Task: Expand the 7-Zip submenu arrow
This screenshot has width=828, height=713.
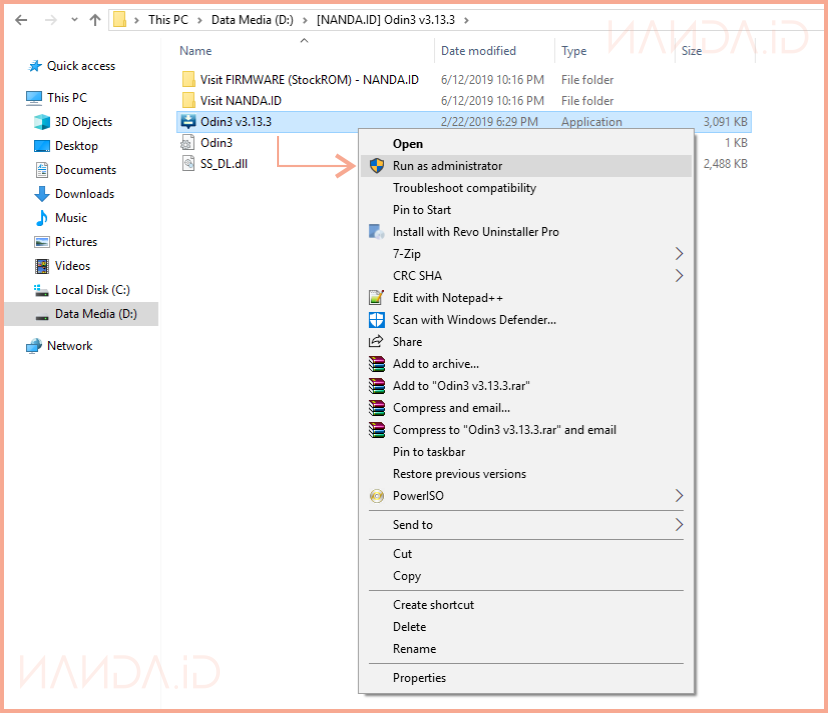Action: [679, 254]
